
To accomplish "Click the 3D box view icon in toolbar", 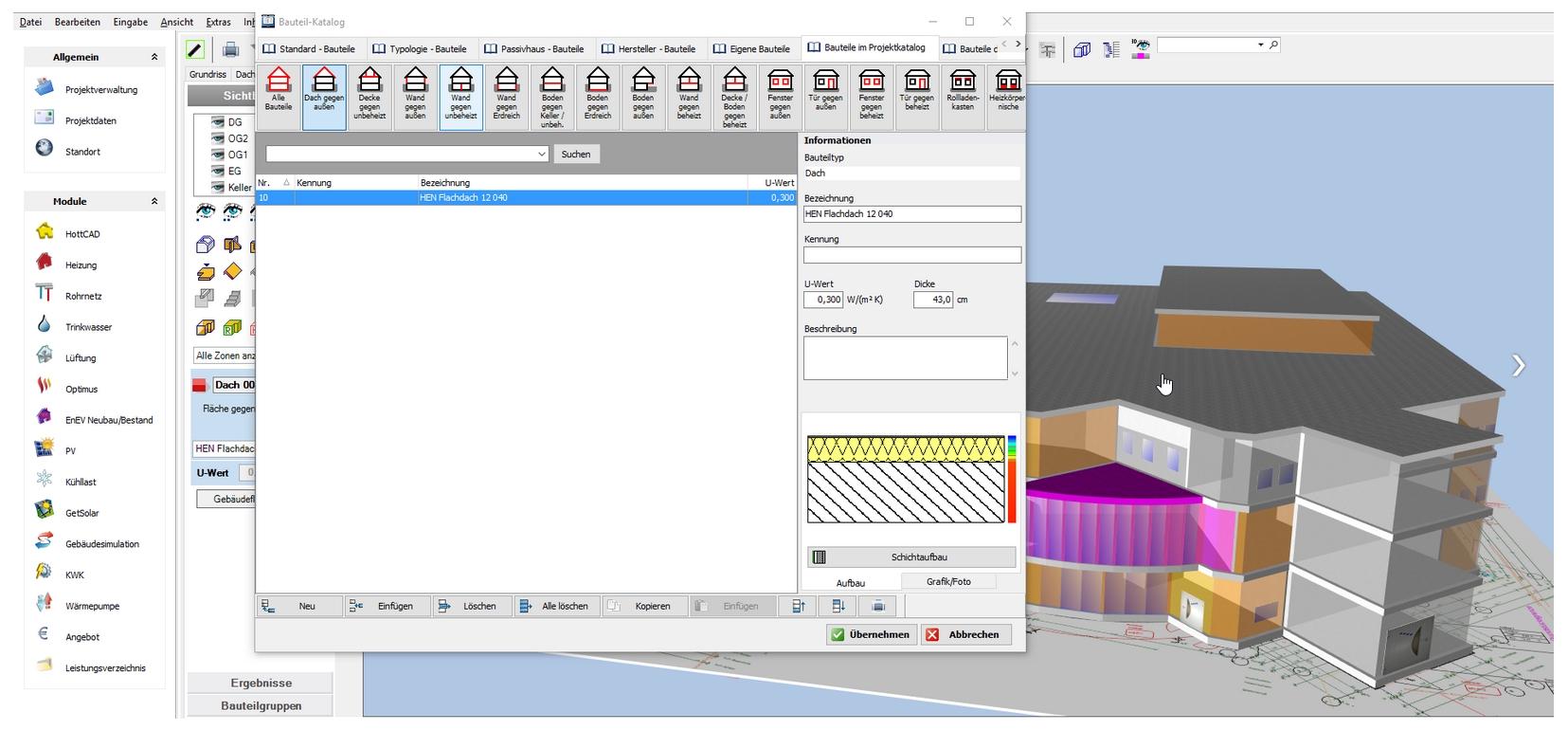I will [x=1082, y=49].
